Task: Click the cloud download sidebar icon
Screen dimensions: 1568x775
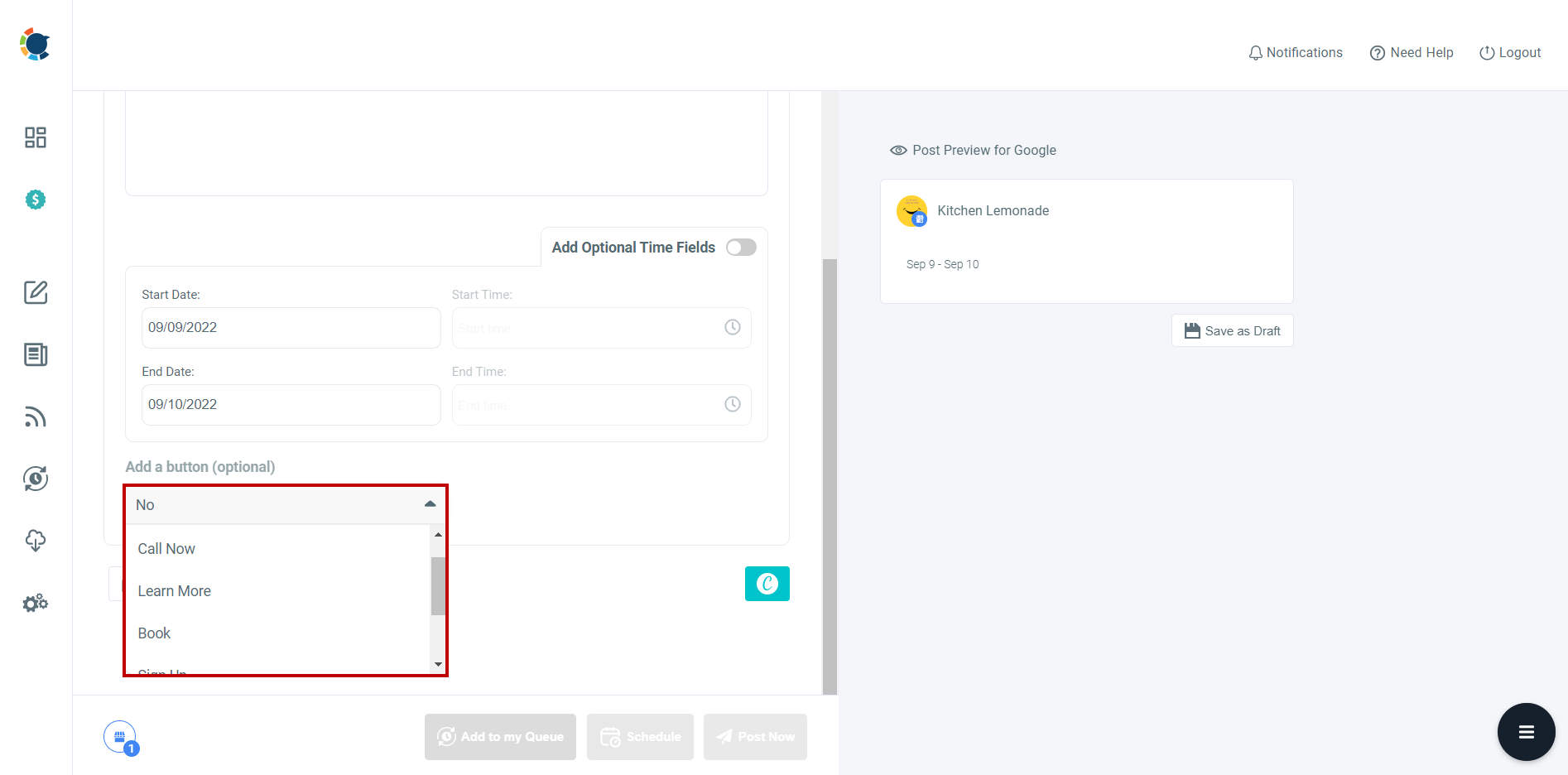Action: 35,540
